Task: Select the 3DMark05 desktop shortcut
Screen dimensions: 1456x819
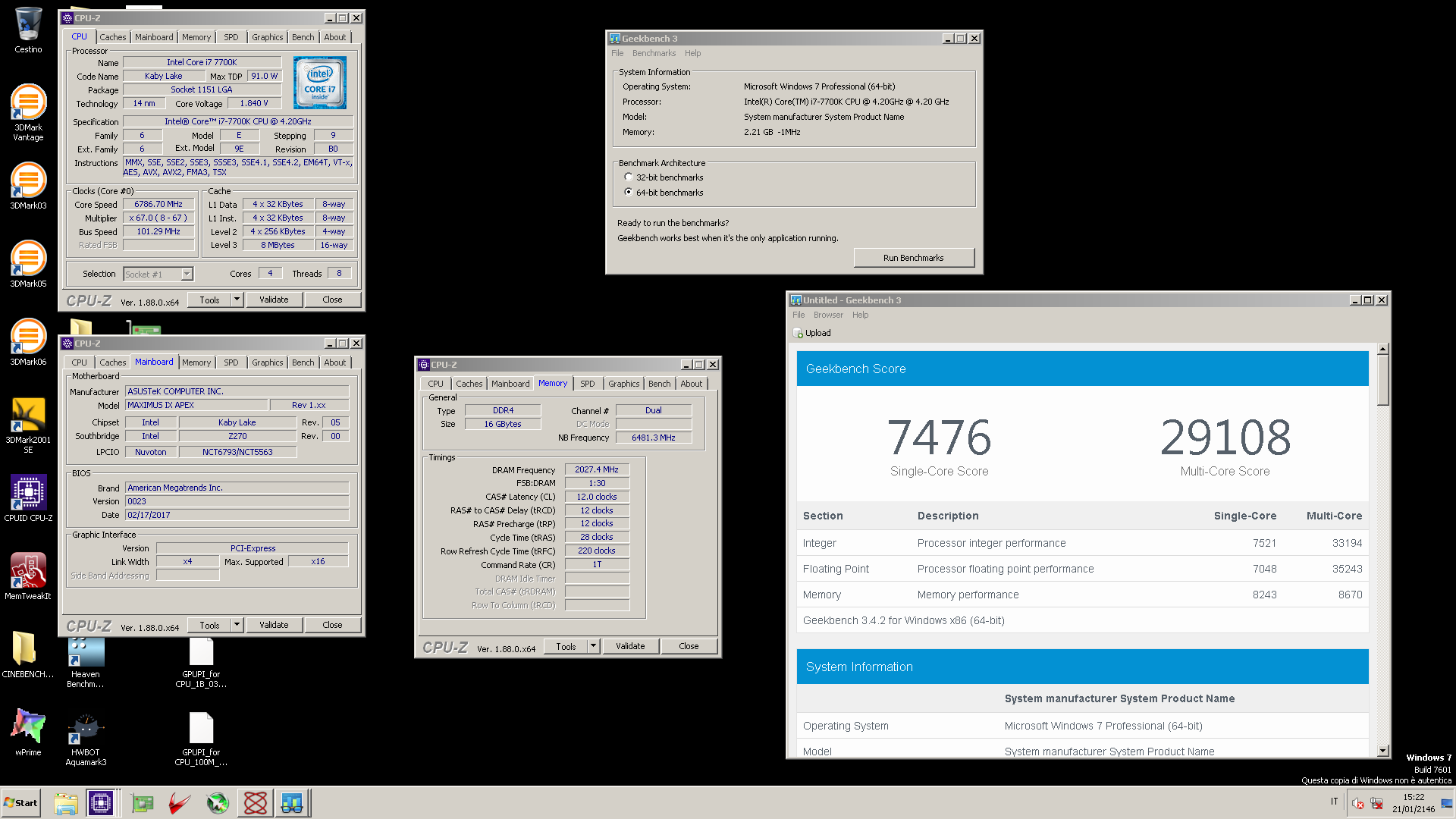Action: click(28, 264)
